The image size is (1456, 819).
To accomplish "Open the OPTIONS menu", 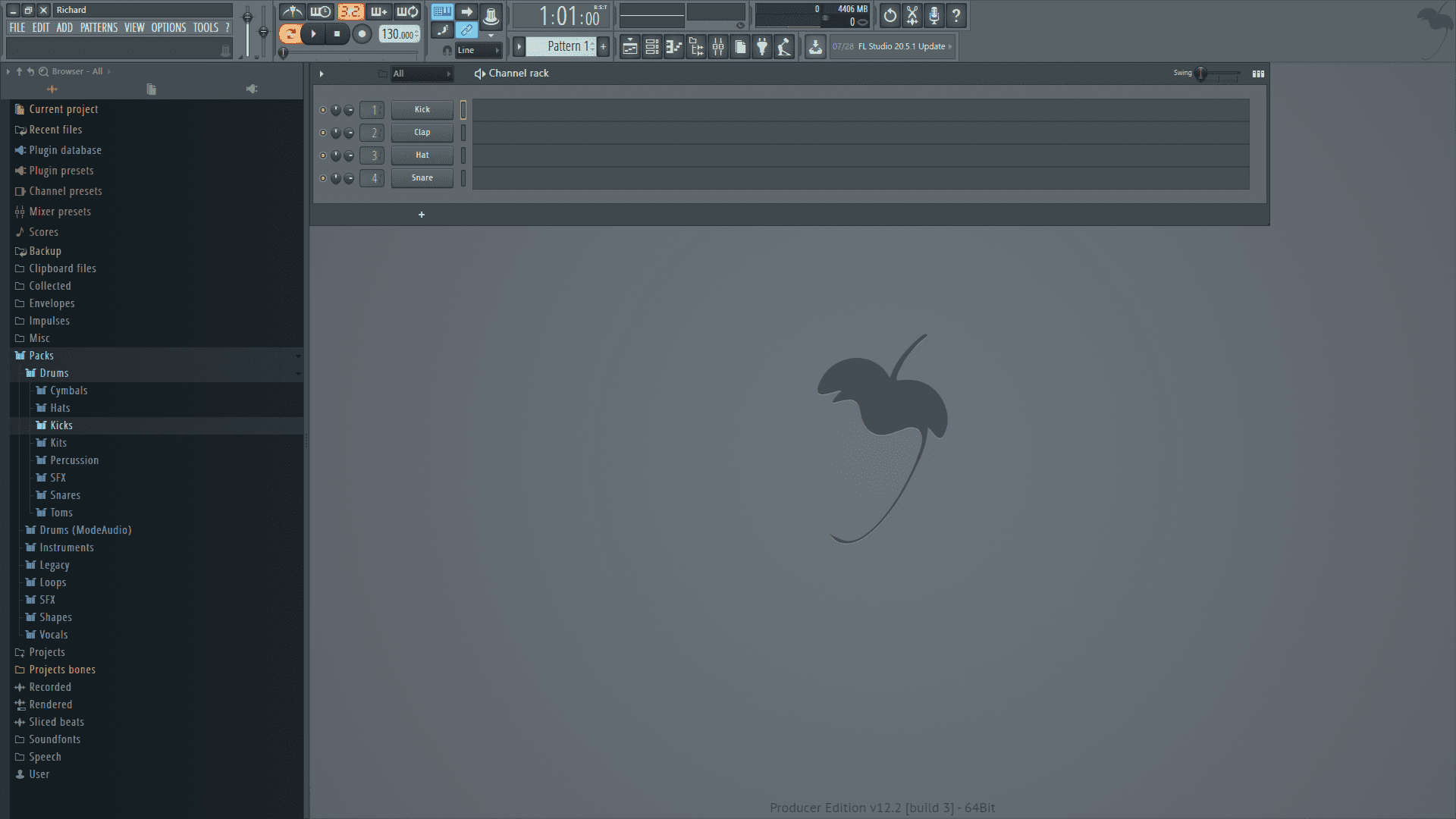I will click(168, 27).
